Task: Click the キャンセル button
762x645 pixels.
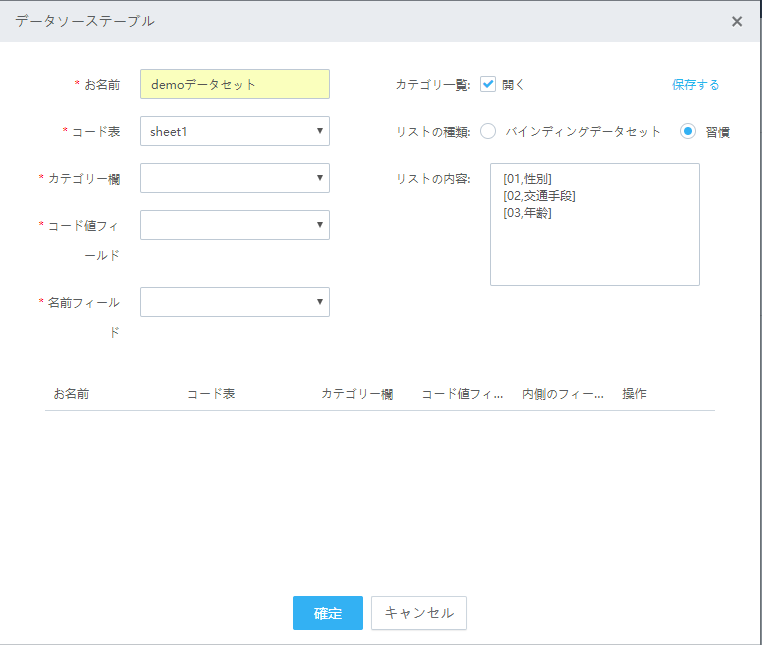Action: pos(419,613)
